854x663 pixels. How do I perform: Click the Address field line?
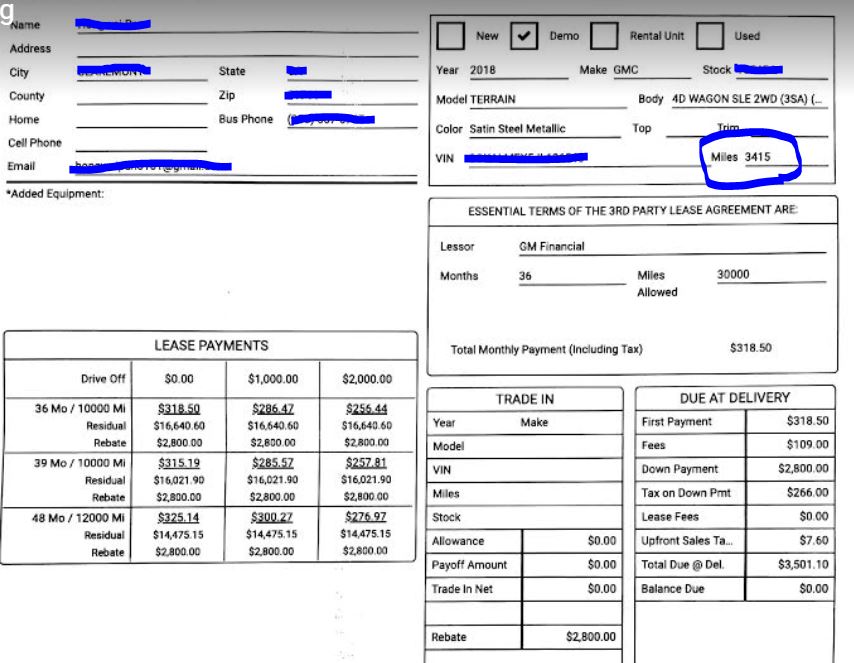pyautogui.click(x=248, y=49)
